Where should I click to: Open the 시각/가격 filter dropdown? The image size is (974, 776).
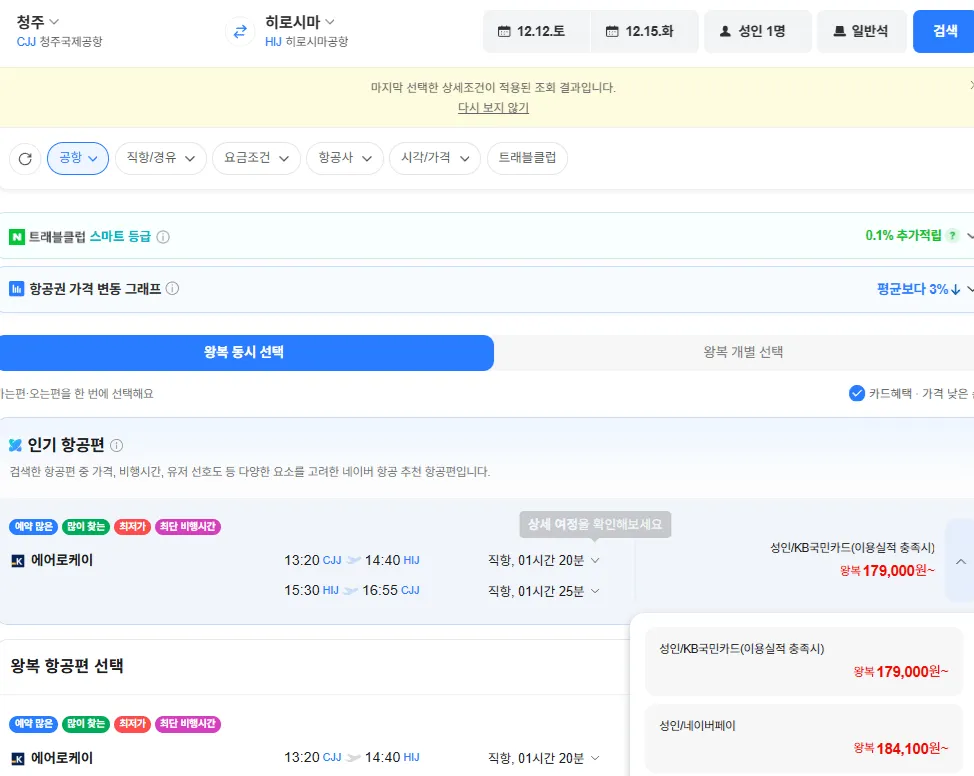coord(435,158)
